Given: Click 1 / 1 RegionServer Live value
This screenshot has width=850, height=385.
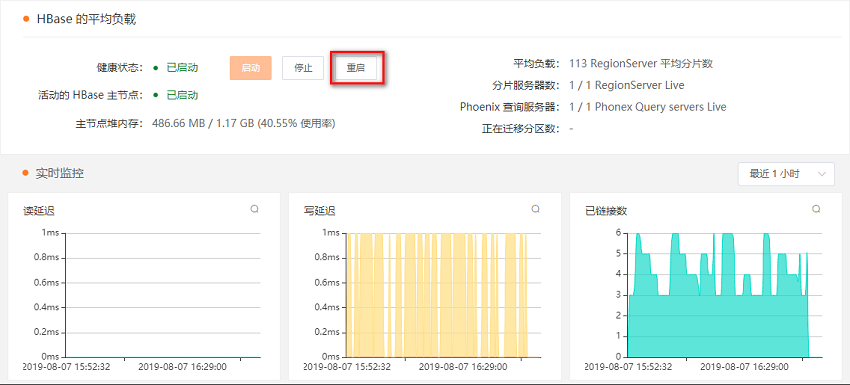Looking at the screenshot, I should [x=627, y=85].
